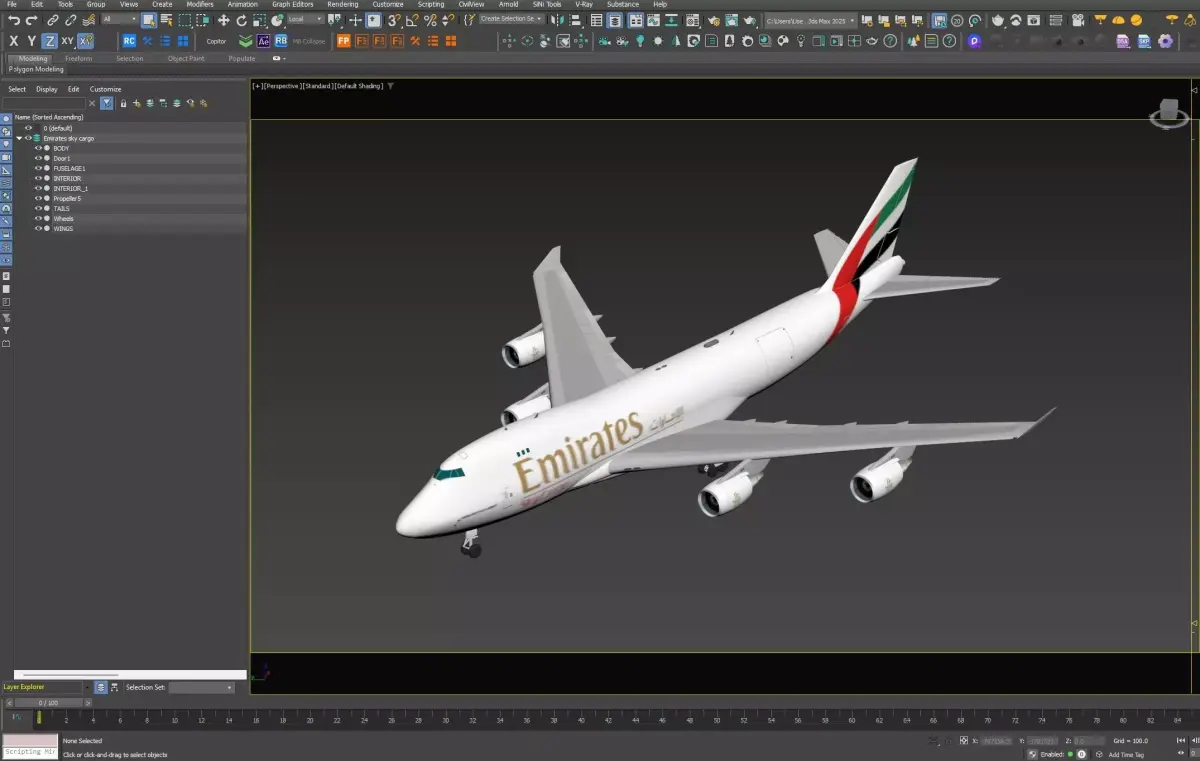This screenshot has width=1200, height=761.
Task: Choose the Select and Rotate tool
Action: pyautogui.click(x=241, y=20)
